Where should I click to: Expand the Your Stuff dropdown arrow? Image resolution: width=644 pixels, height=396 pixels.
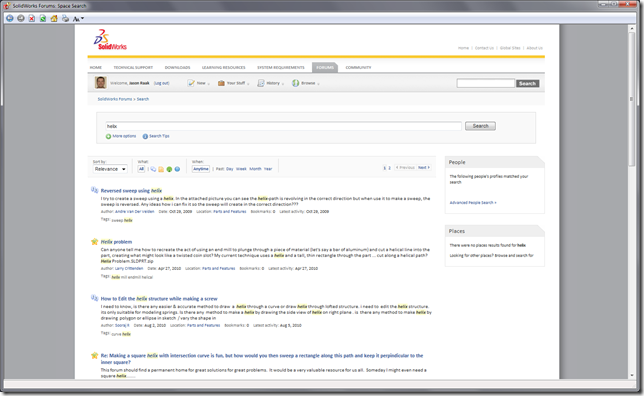point(248,84)
